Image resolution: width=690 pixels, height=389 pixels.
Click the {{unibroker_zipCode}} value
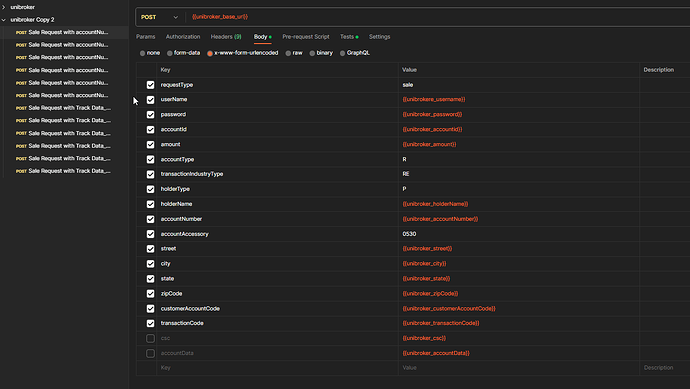[x=430, y=294]
